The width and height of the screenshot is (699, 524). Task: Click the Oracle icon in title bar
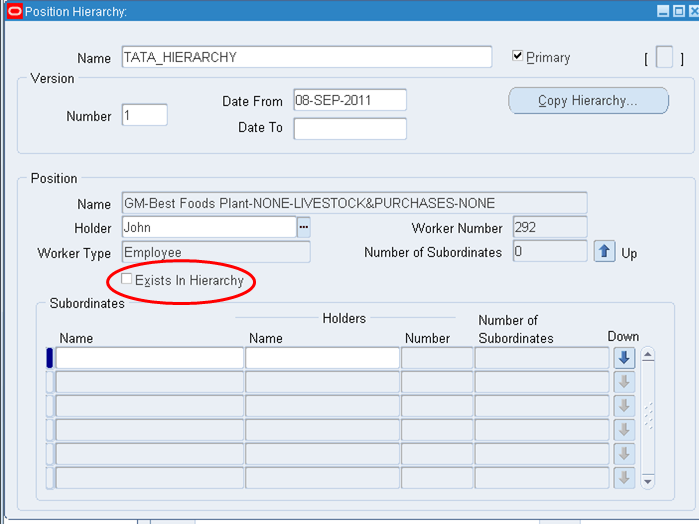tap(15, 11)
